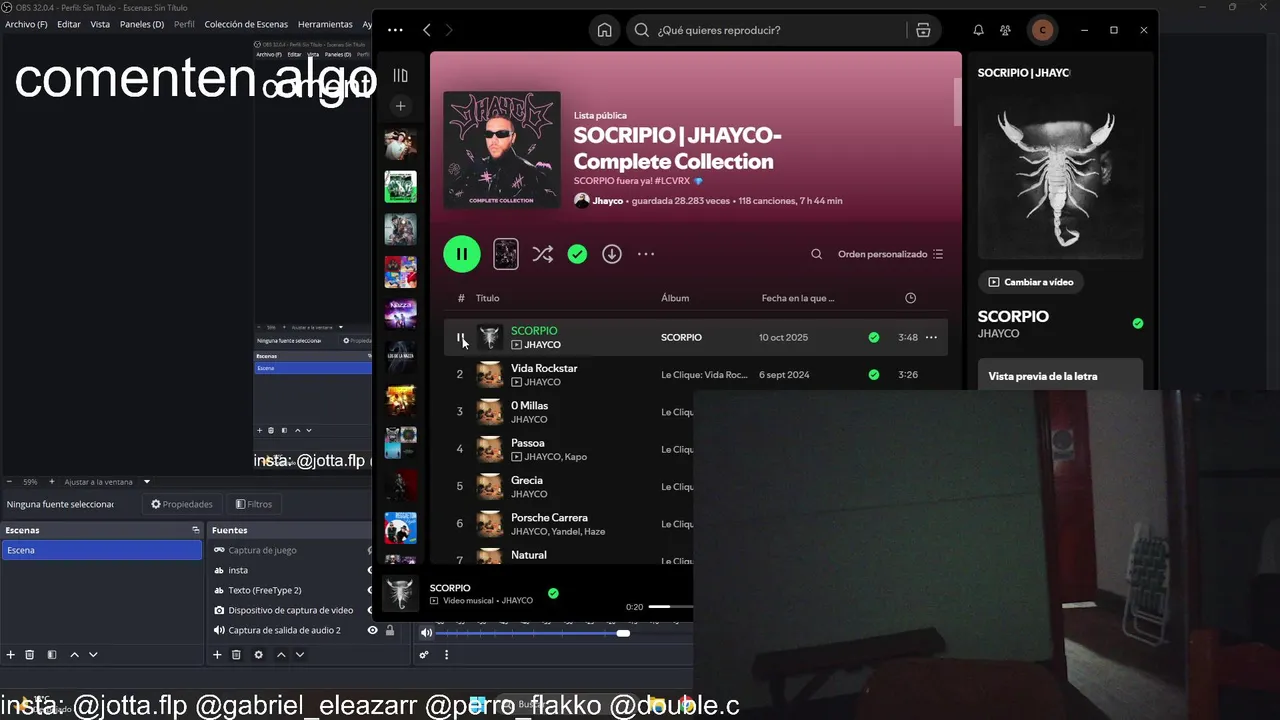The image size is (1280, 720).
Task: Toggle visibility of Captura de salida de audio 2
Action: point(372,630)
